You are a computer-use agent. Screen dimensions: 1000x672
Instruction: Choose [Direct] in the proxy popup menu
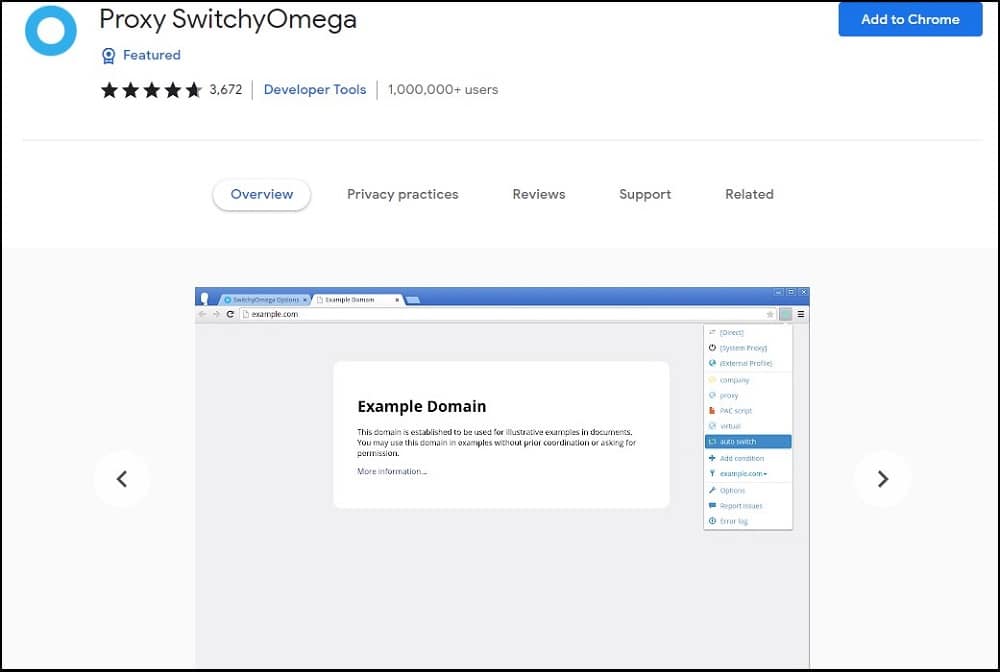pyautogui.click(x=748, y=333)
